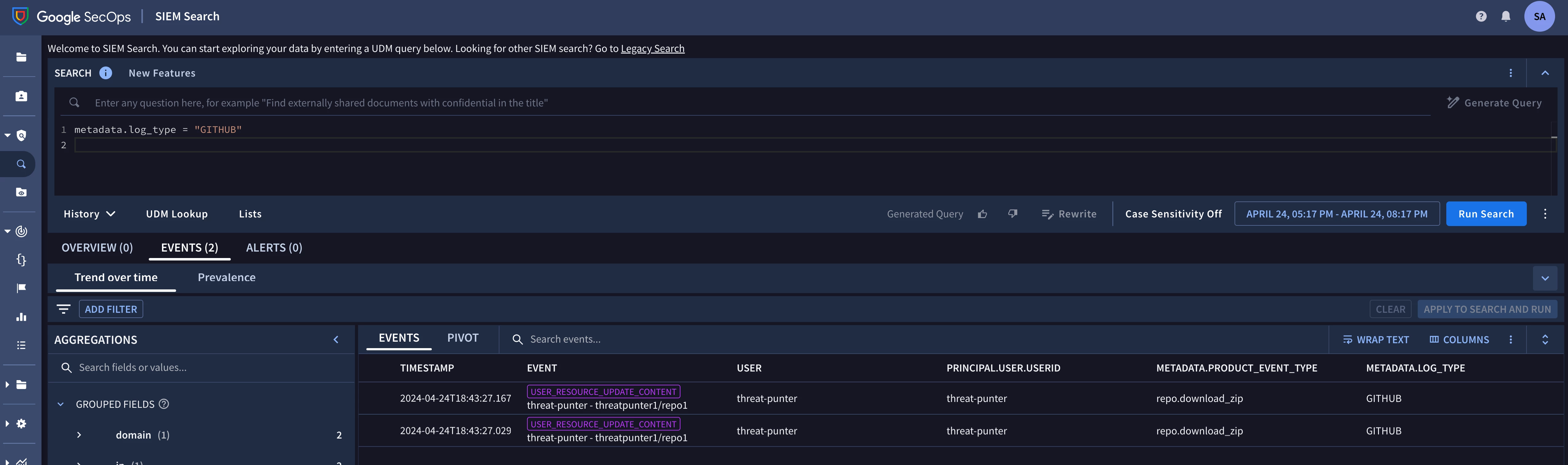Image resolution: width=1568 pixels, height=465 pixels.
Task: Open the help question-mark icon
Action: [x=1481, y=17]
